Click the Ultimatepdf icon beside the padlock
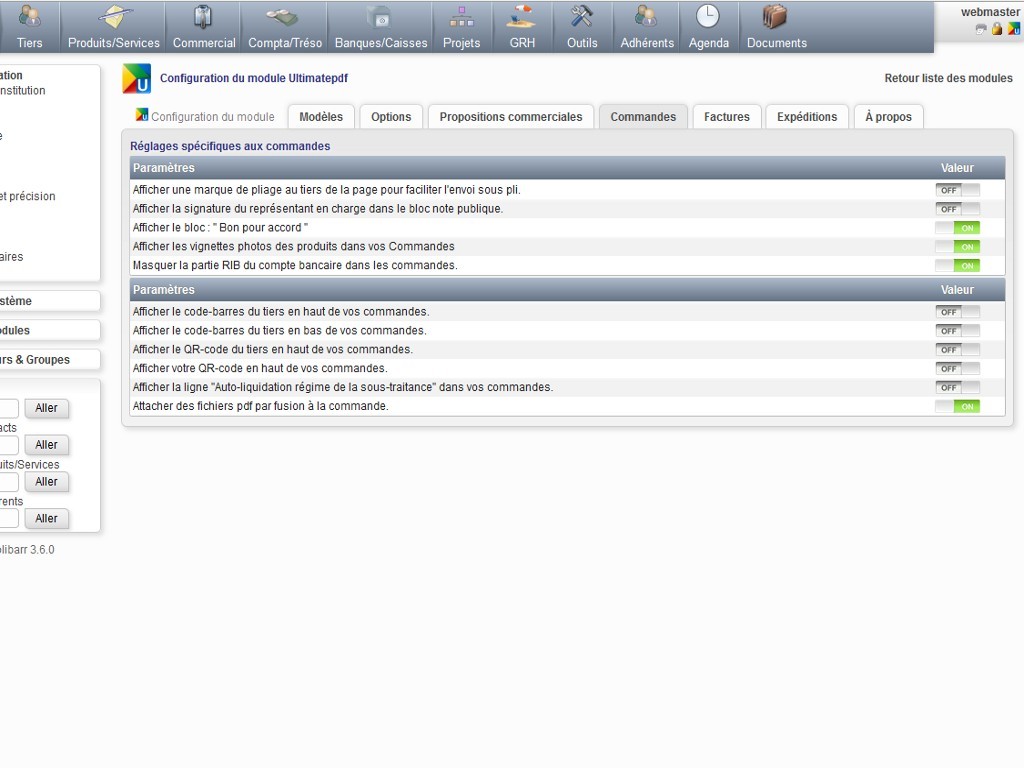1024x768 pixels. tap(1014, 29)
